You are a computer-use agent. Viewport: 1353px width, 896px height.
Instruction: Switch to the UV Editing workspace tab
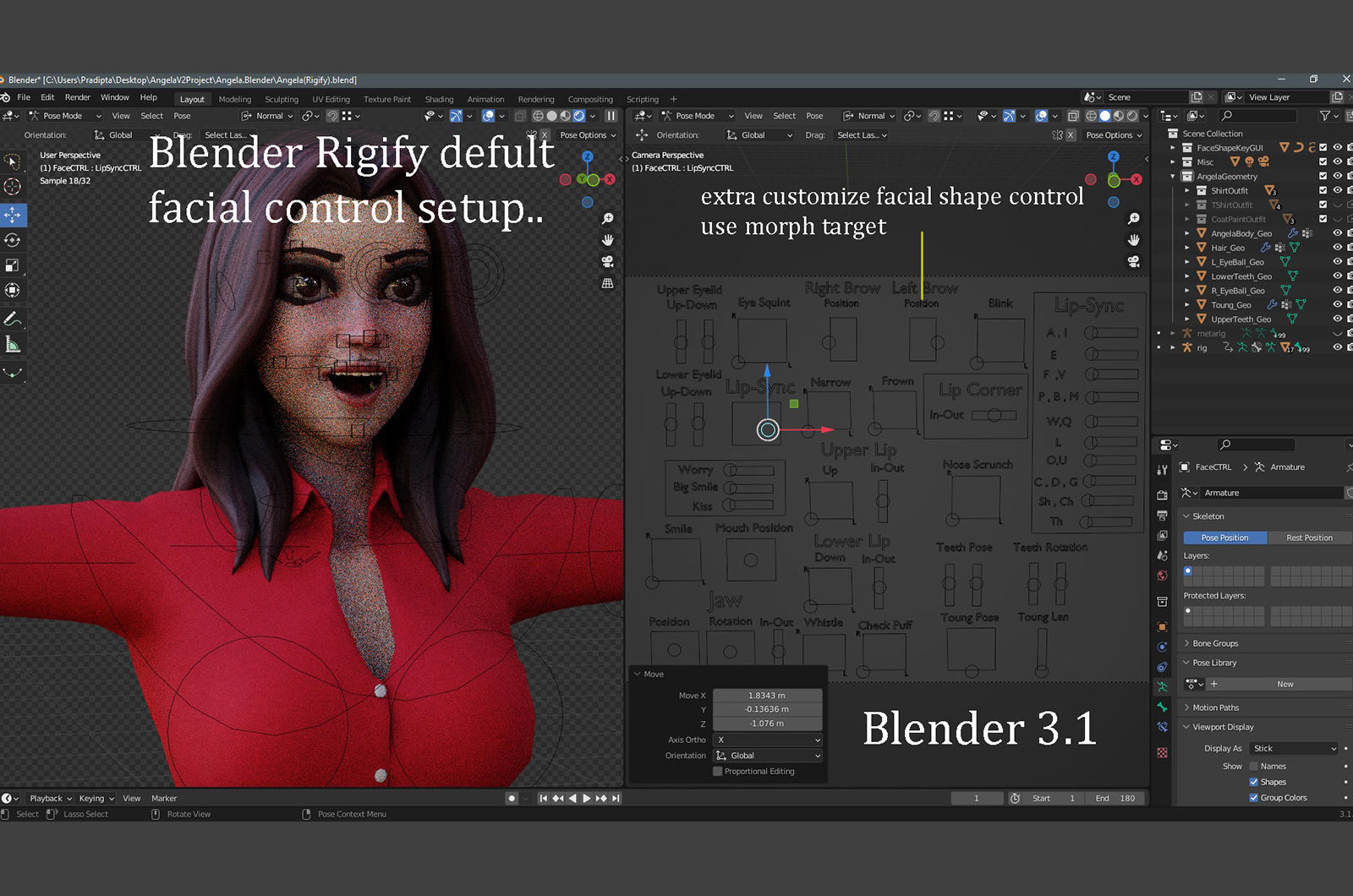click(x=331, y=100)
